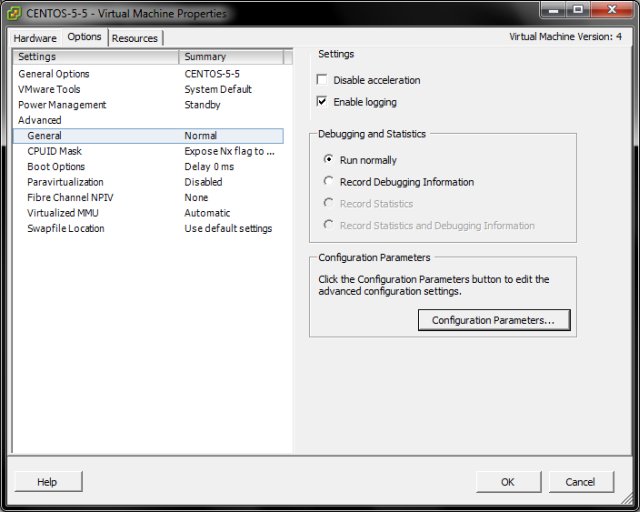The height and width of the screenshot is (512, 640).
Task: Select CPUID Mask advanced setting
Action: coord(55,151)
